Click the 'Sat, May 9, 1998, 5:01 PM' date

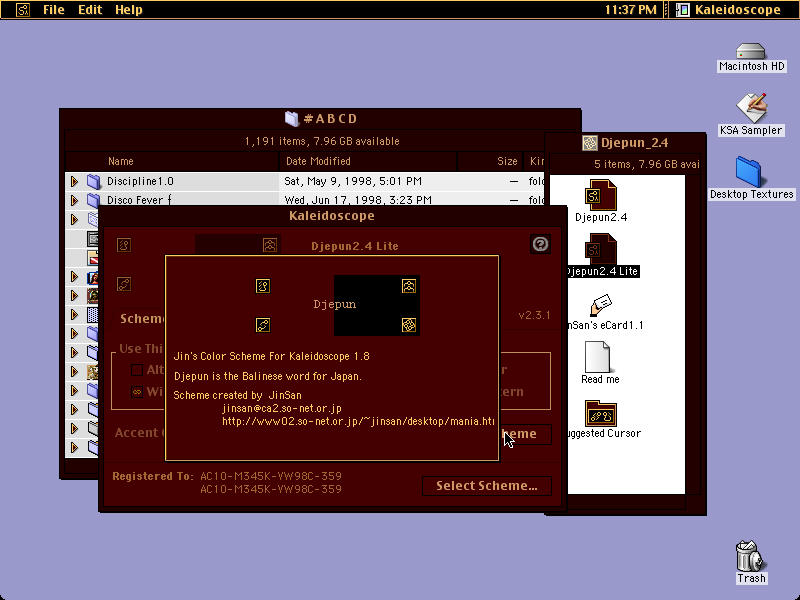click(x=353, y=181)
